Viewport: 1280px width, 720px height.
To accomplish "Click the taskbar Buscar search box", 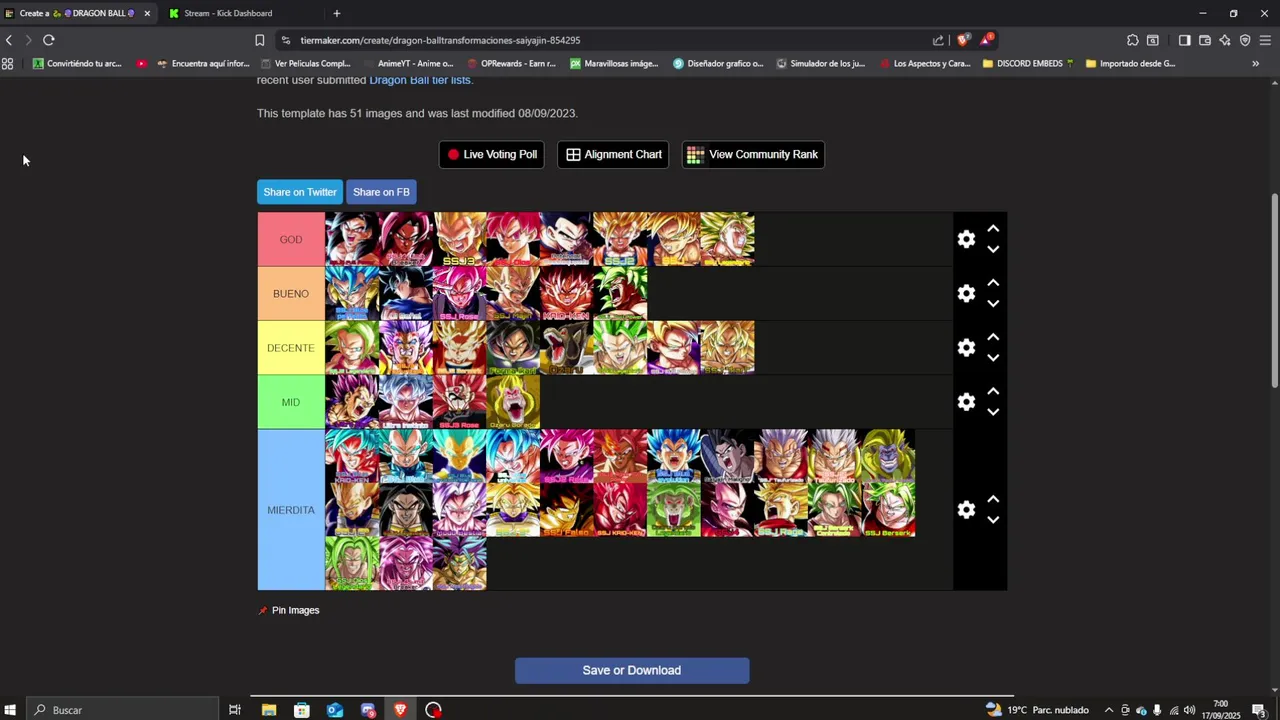I will (120, 710).
